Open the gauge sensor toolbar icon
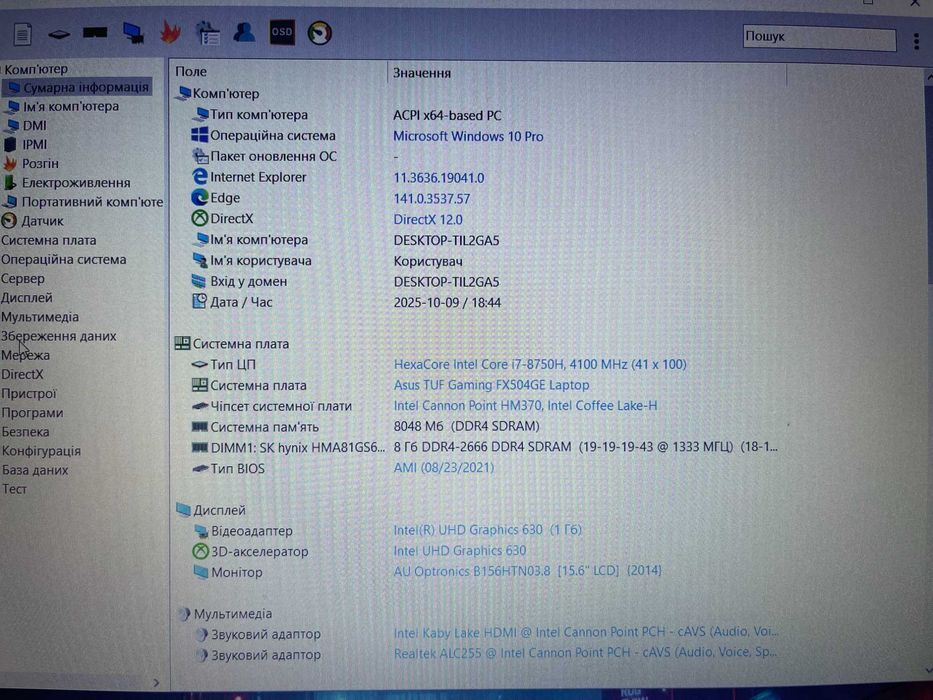 (x=320, y=33)
